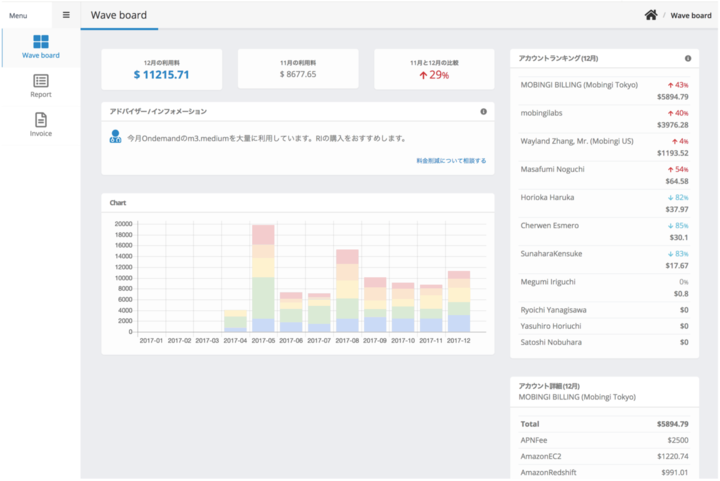Image resolution: width=720 pixels, height=481 pixels.
Task: Click the Wave board breadcrumb link
Action: pos(691,16)
